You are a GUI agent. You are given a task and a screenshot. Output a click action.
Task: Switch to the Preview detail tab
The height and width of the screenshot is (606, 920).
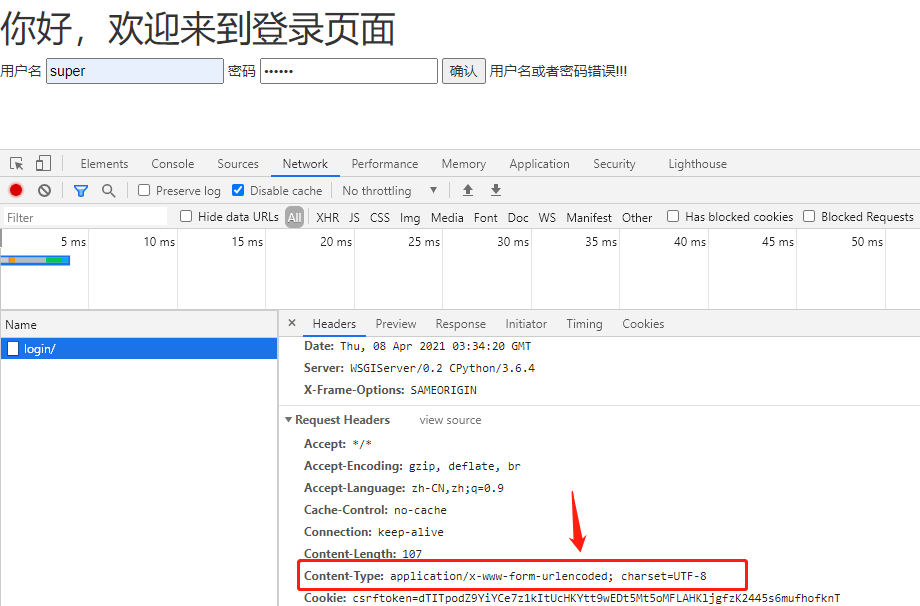click(396, 324)
